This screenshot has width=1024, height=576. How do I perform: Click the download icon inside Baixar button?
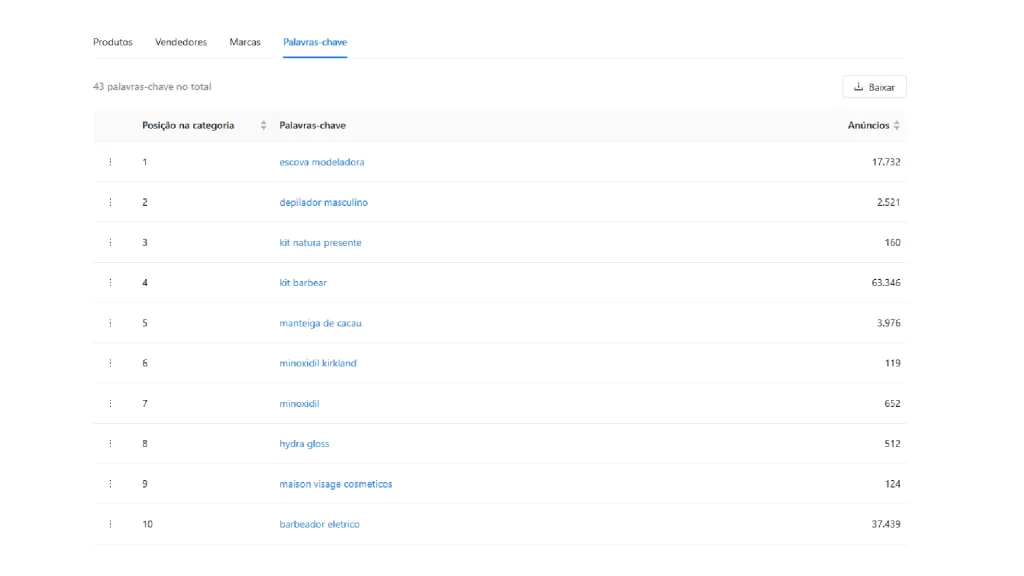click(857, 86)
